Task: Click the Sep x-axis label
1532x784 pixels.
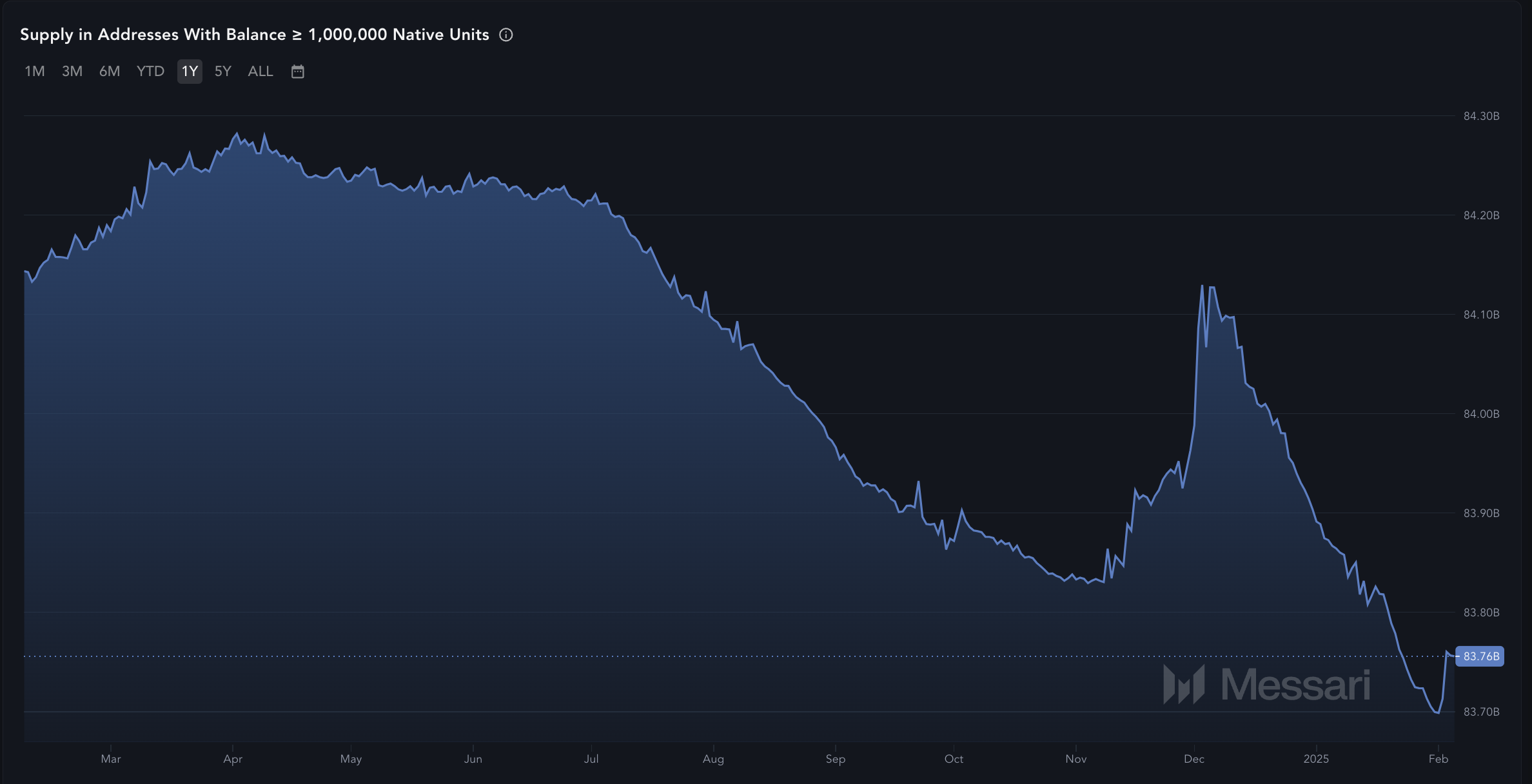Action: 836,759
